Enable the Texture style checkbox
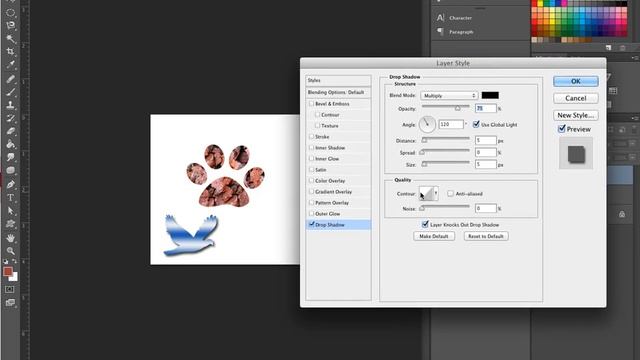This screenshot has width=640, height=360. pyautogui.click(x=317, y=126)
